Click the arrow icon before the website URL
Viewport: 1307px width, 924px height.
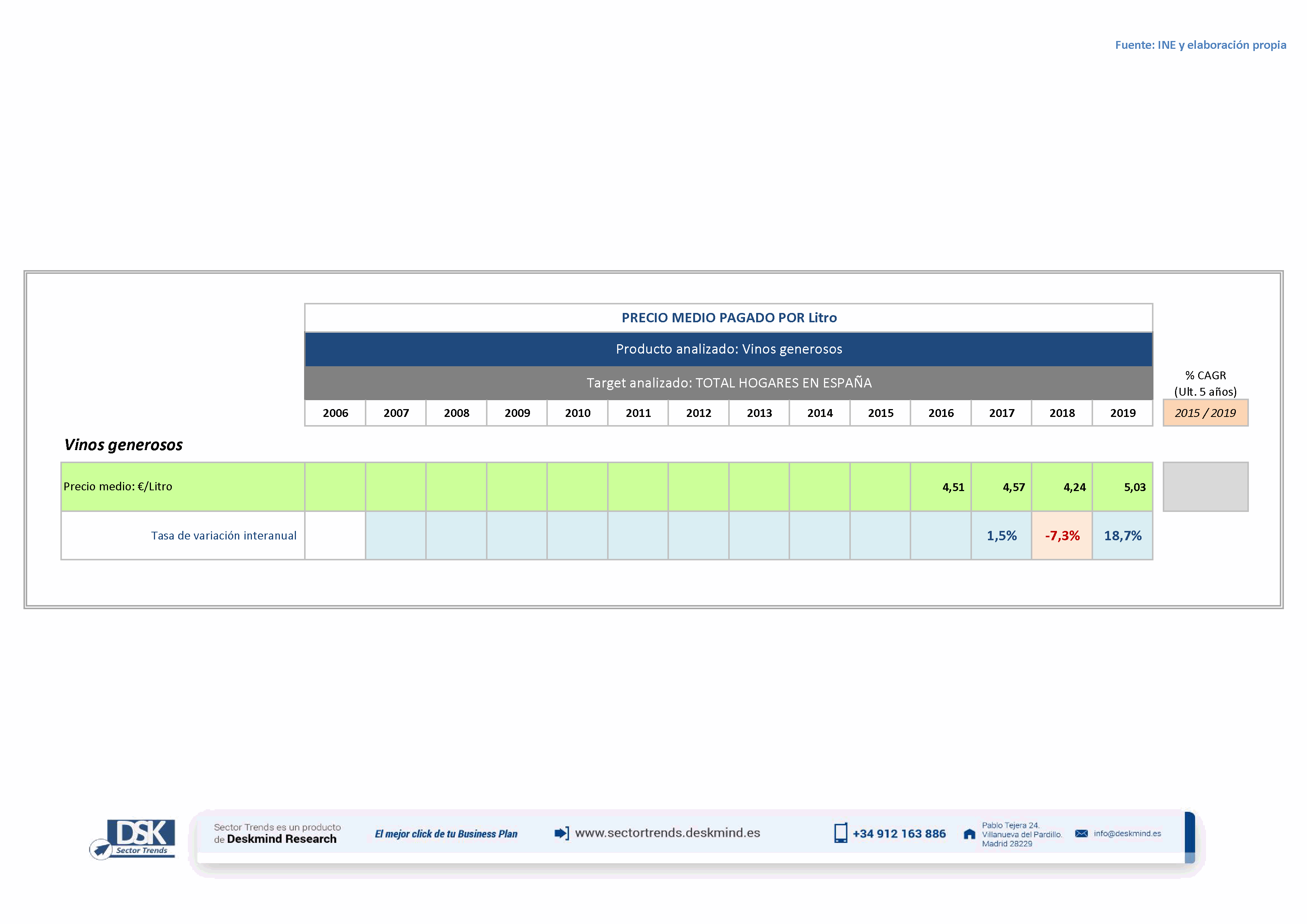[x=561, y=833]
